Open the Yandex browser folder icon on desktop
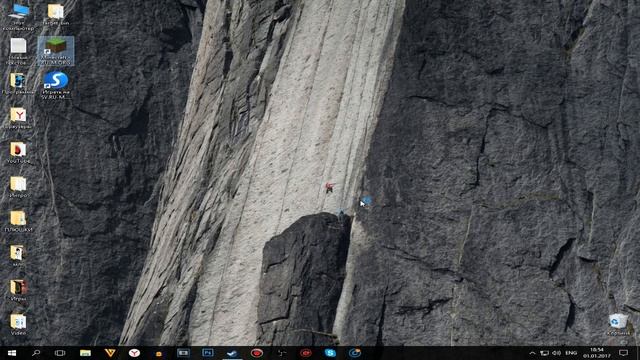Screen dimensions: 640x360 point(18,118)
